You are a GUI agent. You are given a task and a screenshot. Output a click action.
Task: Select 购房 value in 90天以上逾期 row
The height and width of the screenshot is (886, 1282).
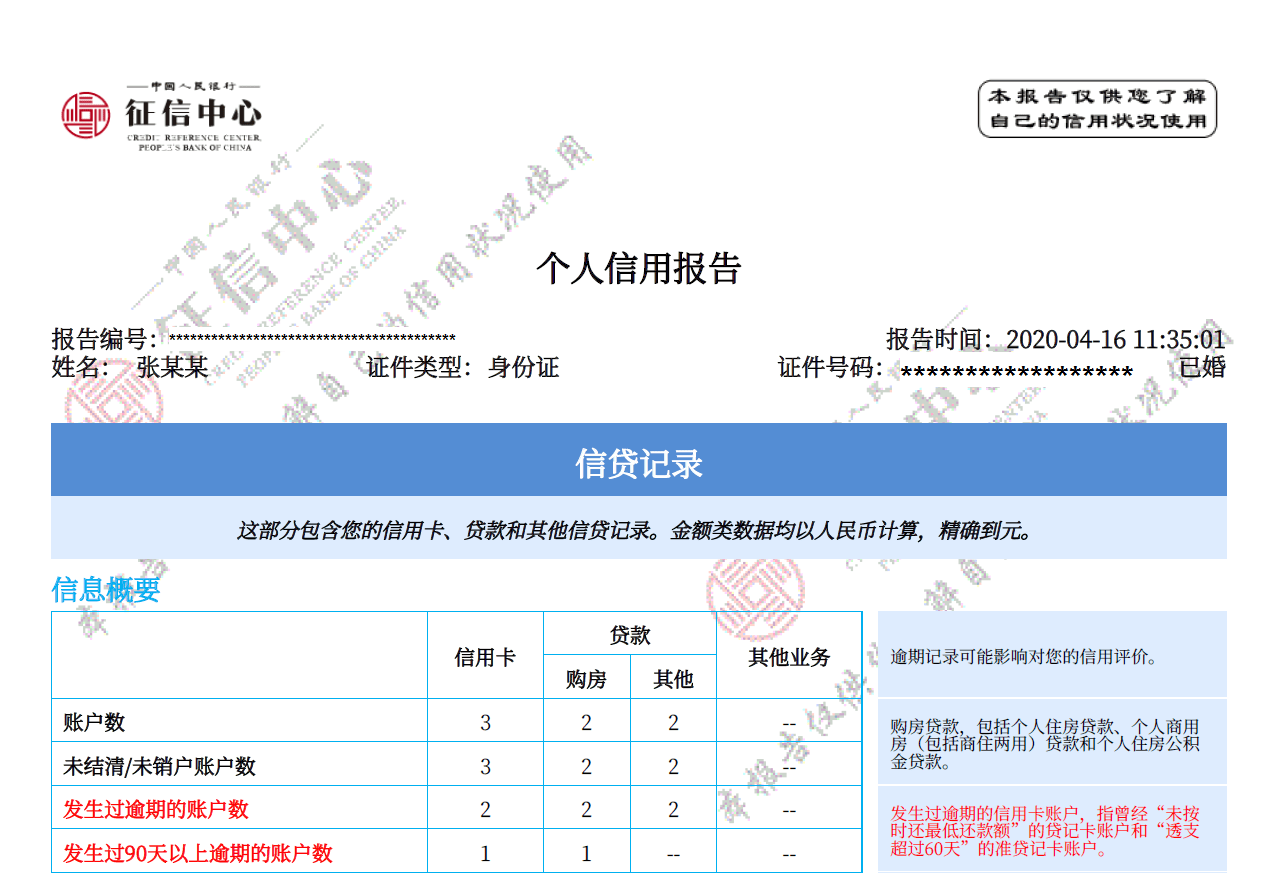[586, 854]
